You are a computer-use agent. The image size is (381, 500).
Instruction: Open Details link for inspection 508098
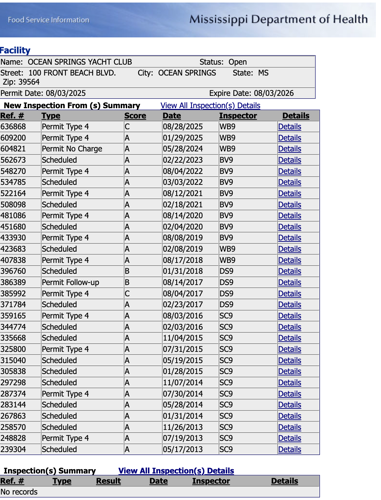click(289, 205)
